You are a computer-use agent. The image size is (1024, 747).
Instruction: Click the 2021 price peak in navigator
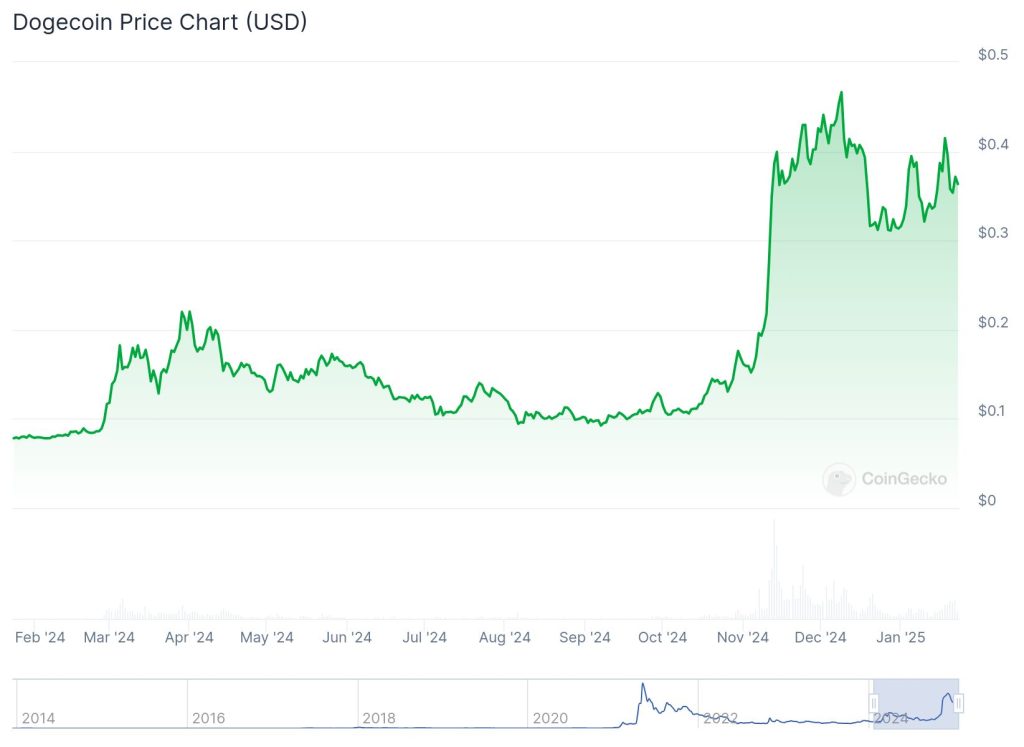(x=643, y=685)
